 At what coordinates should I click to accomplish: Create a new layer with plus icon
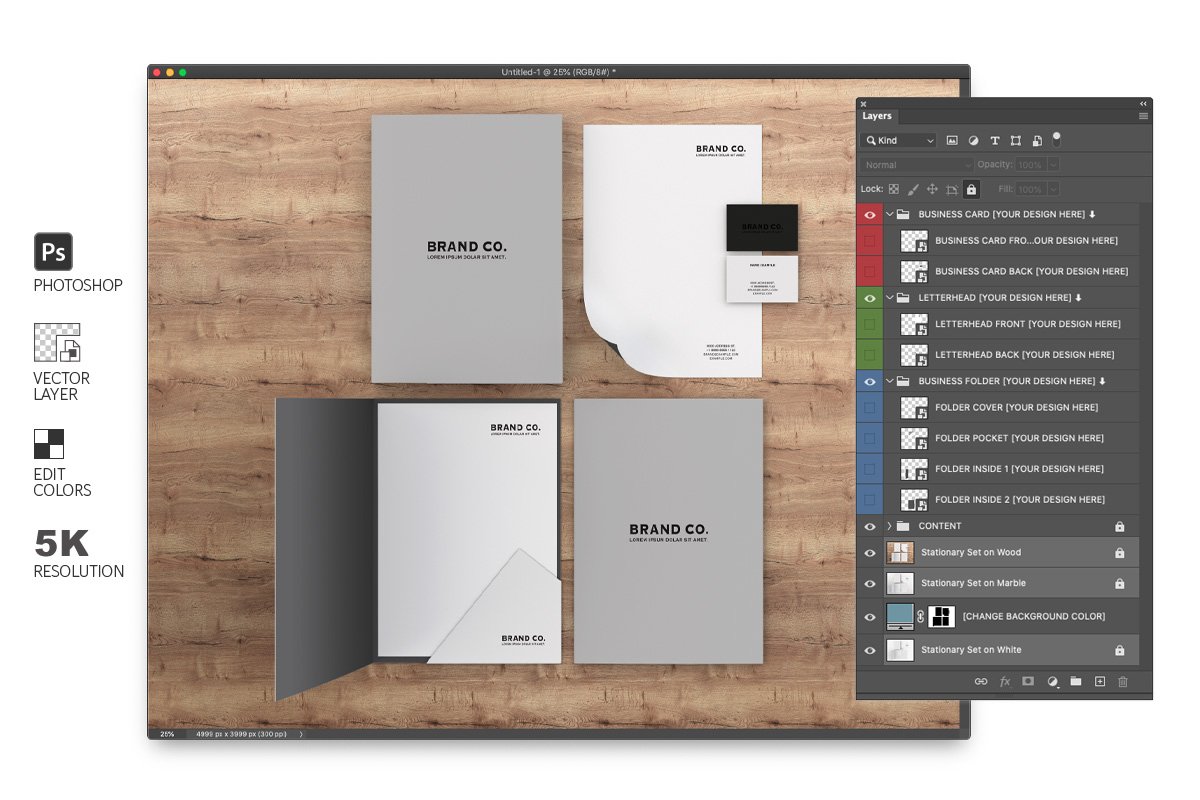click(x=1099, y=681)
